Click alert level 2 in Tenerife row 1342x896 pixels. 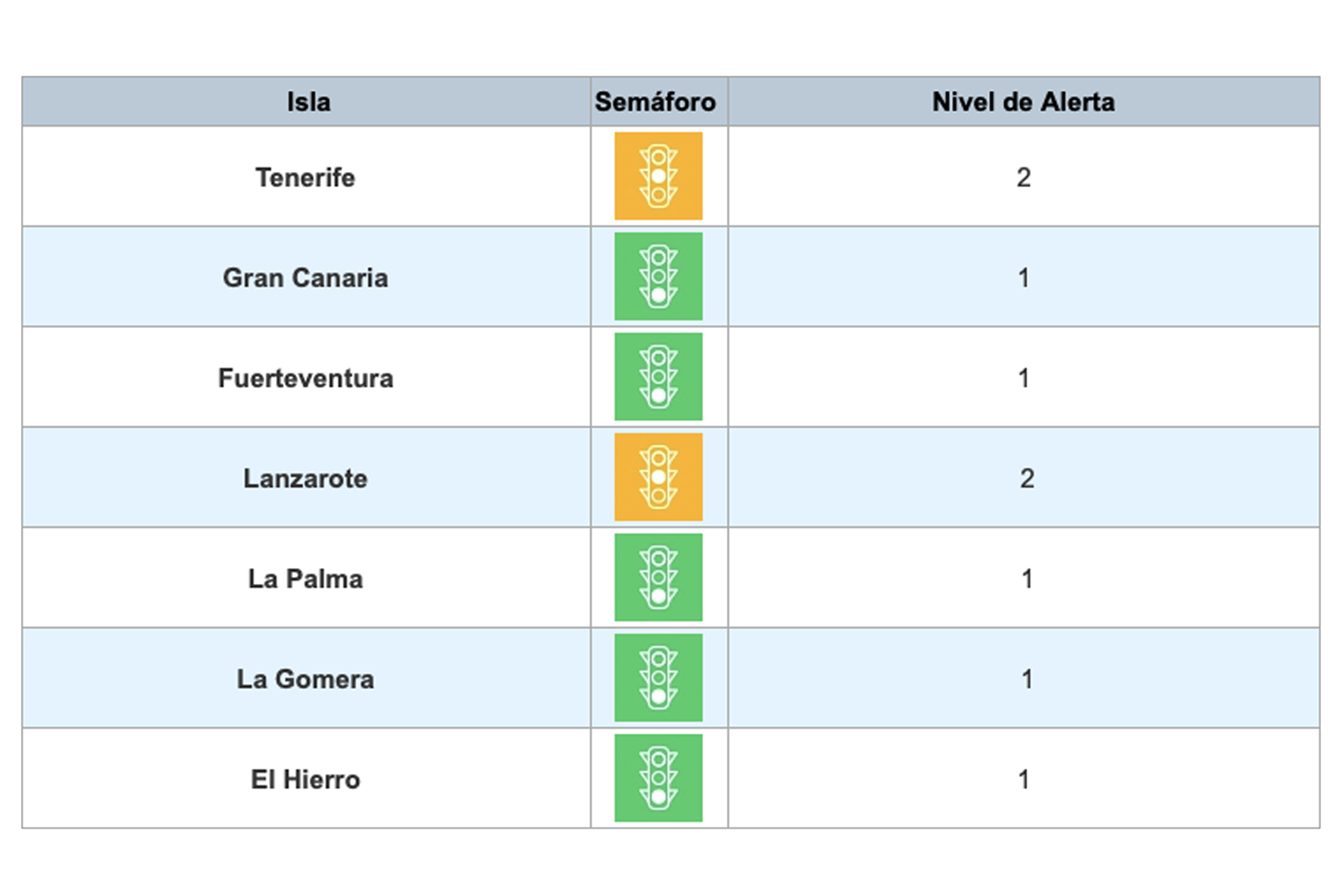point(1023,177)
